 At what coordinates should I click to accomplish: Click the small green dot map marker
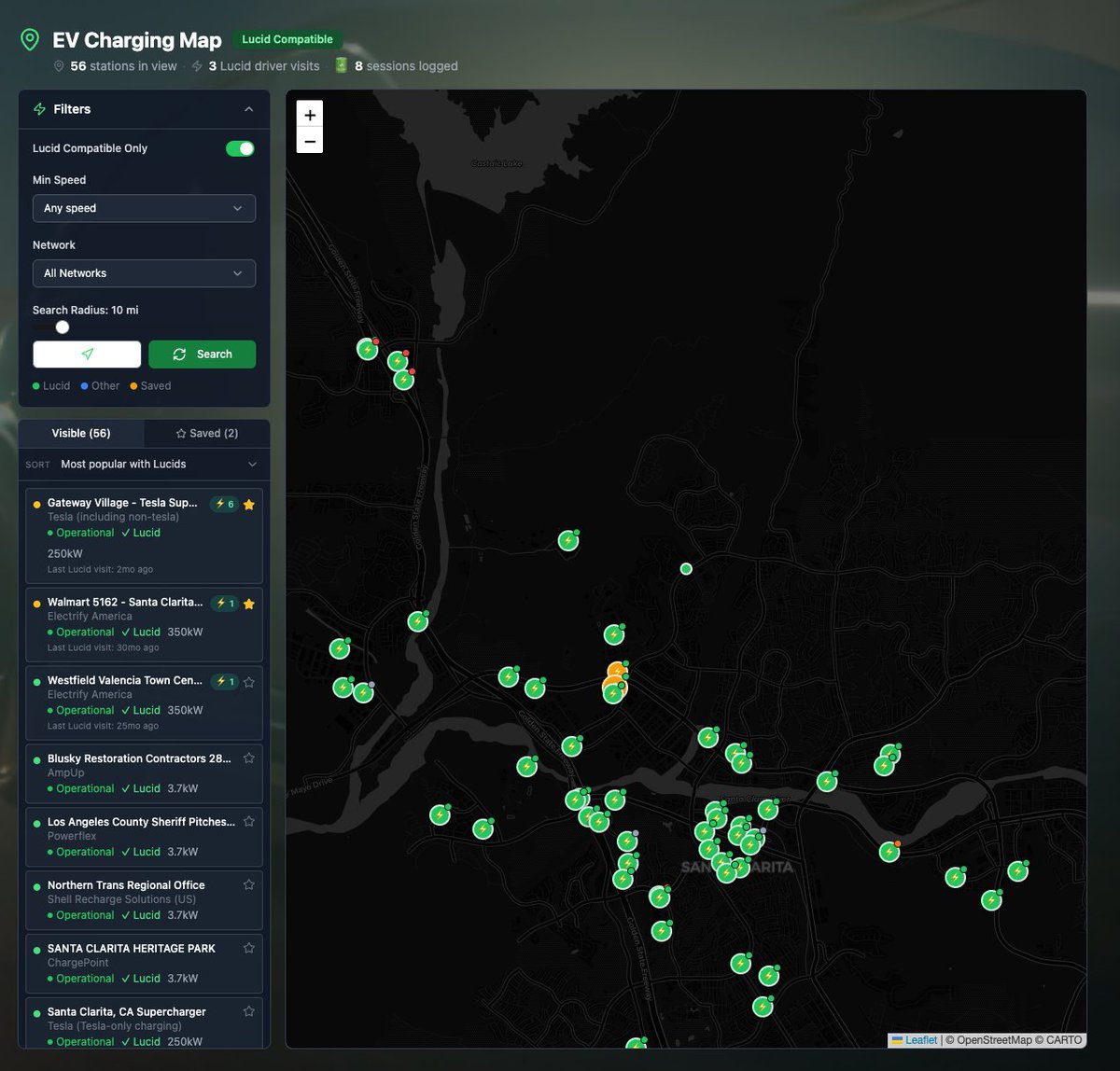[686, 569]
